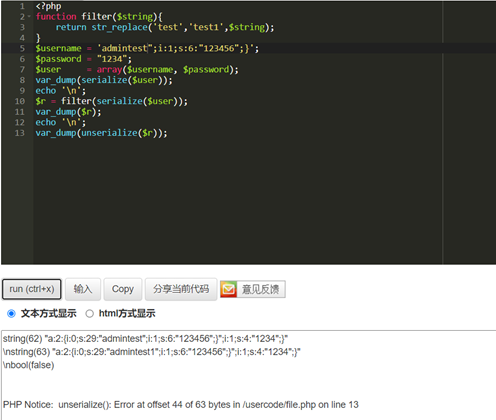The image size is (496, 420).
Task: Click the '\nbool(false)' output line
Action: coord(29,365)
